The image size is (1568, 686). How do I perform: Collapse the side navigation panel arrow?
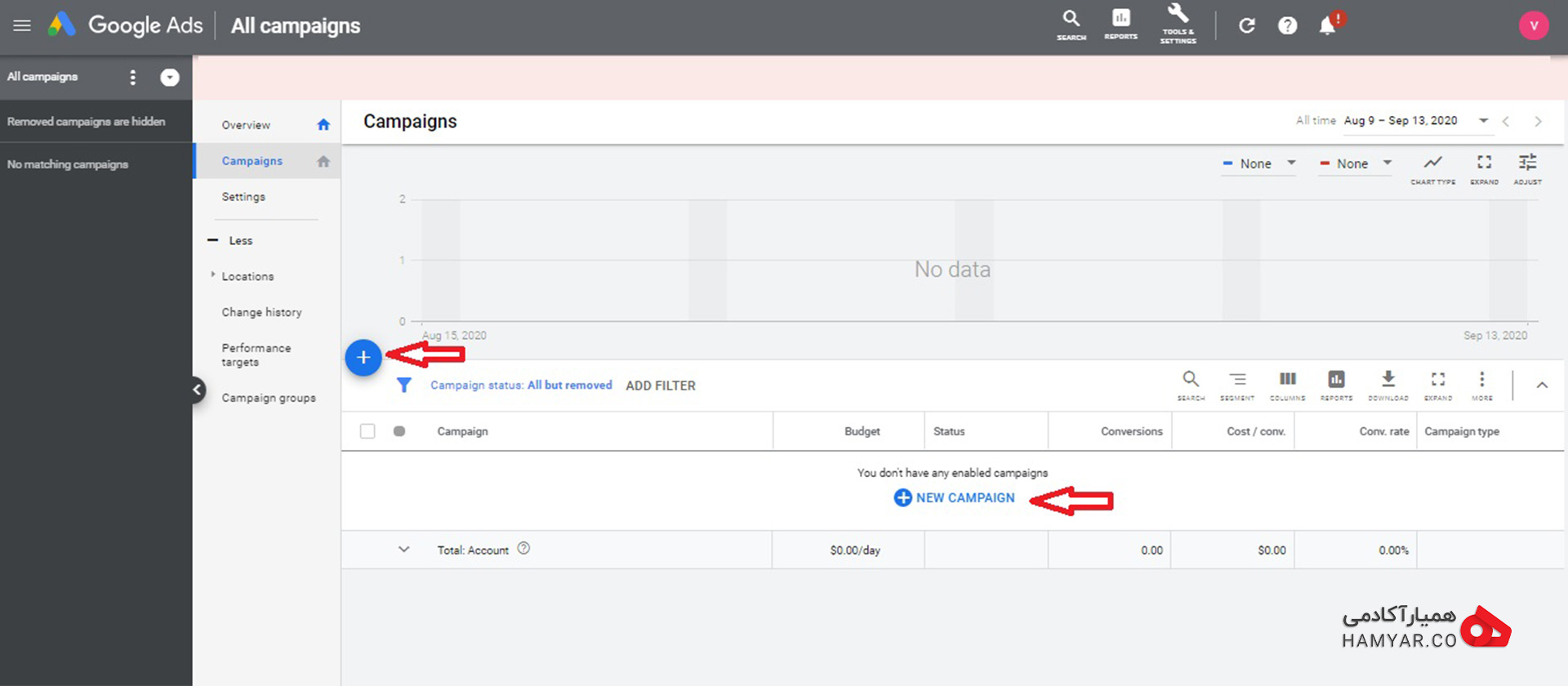pos(197,390)
